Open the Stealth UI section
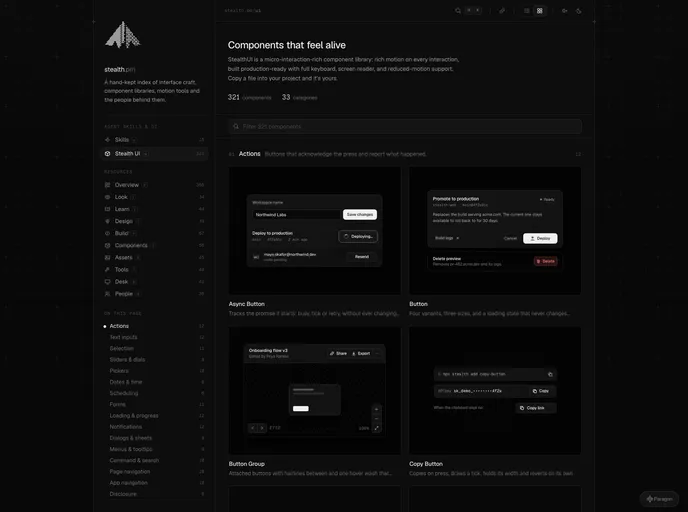688x512 pixels. pyautogui.click(x=154, y=154)
